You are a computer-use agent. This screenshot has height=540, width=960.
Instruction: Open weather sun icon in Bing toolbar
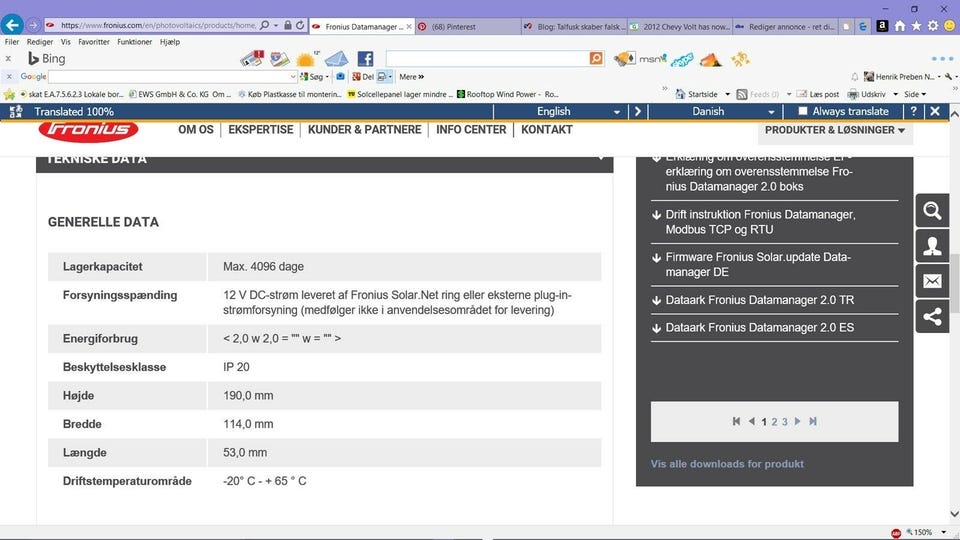pyautogui.click(x=305, y=59)
